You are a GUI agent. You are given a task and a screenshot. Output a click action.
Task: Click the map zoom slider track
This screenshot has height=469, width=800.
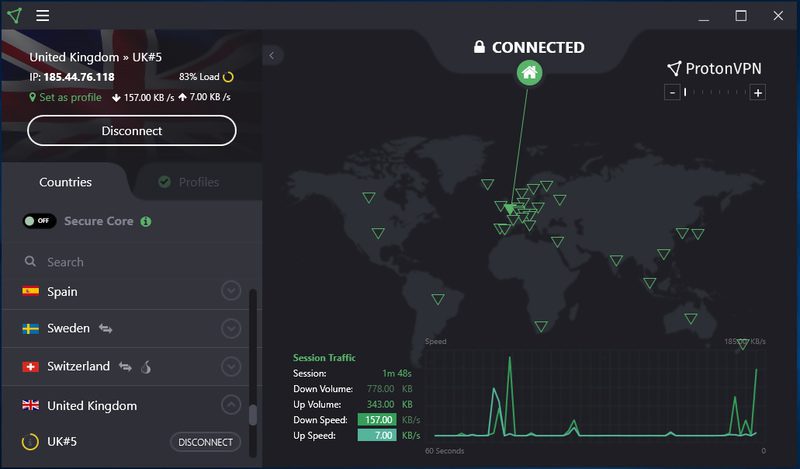pos(715,92)
